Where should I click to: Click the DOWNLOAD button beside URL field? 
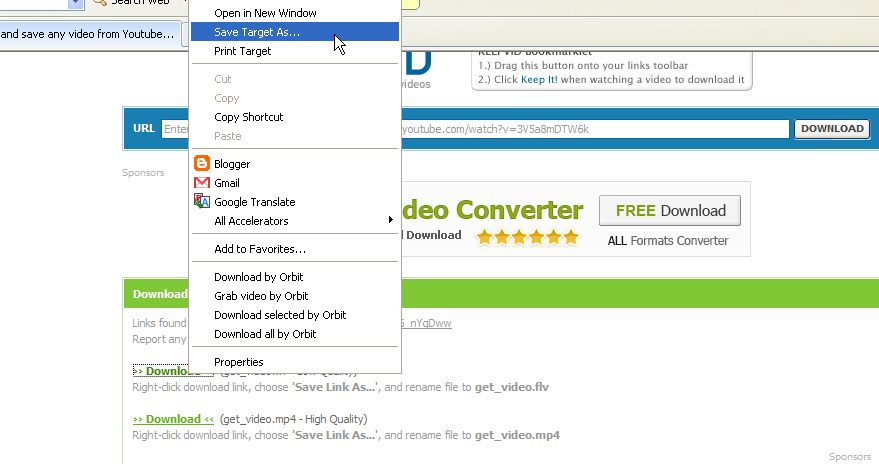[x=832, y=129]
